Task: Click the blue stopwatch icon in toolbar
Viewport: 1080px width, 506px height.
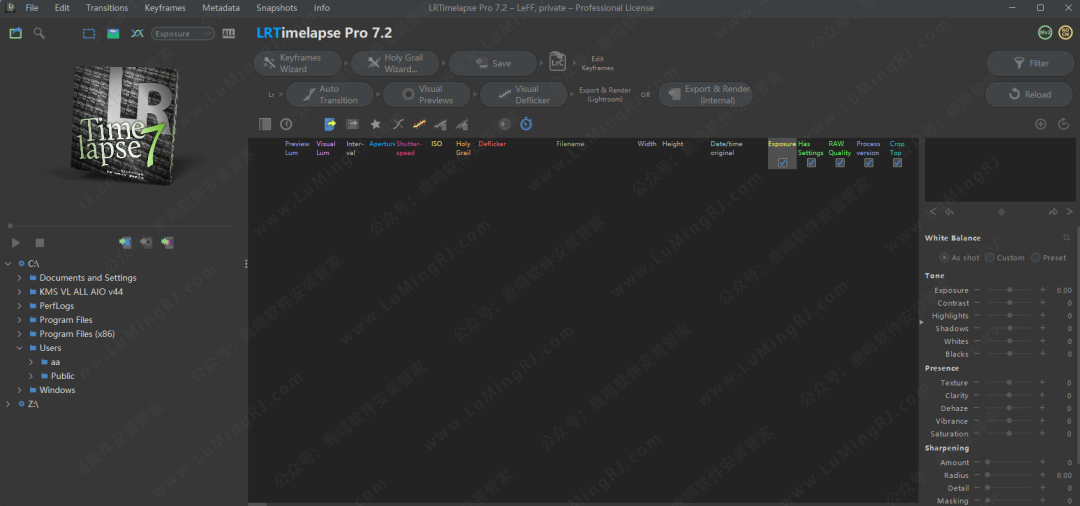Action: (x=526, y=124)
